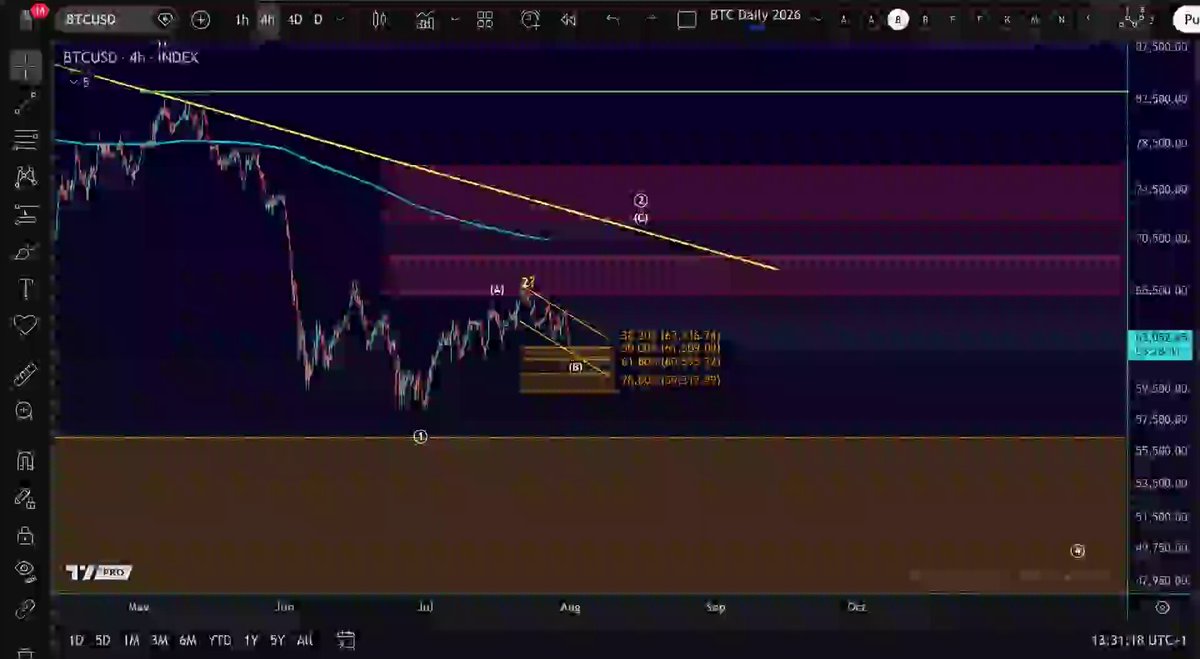
Task: Switch to the D timeframe
Action: coord(318,19)
